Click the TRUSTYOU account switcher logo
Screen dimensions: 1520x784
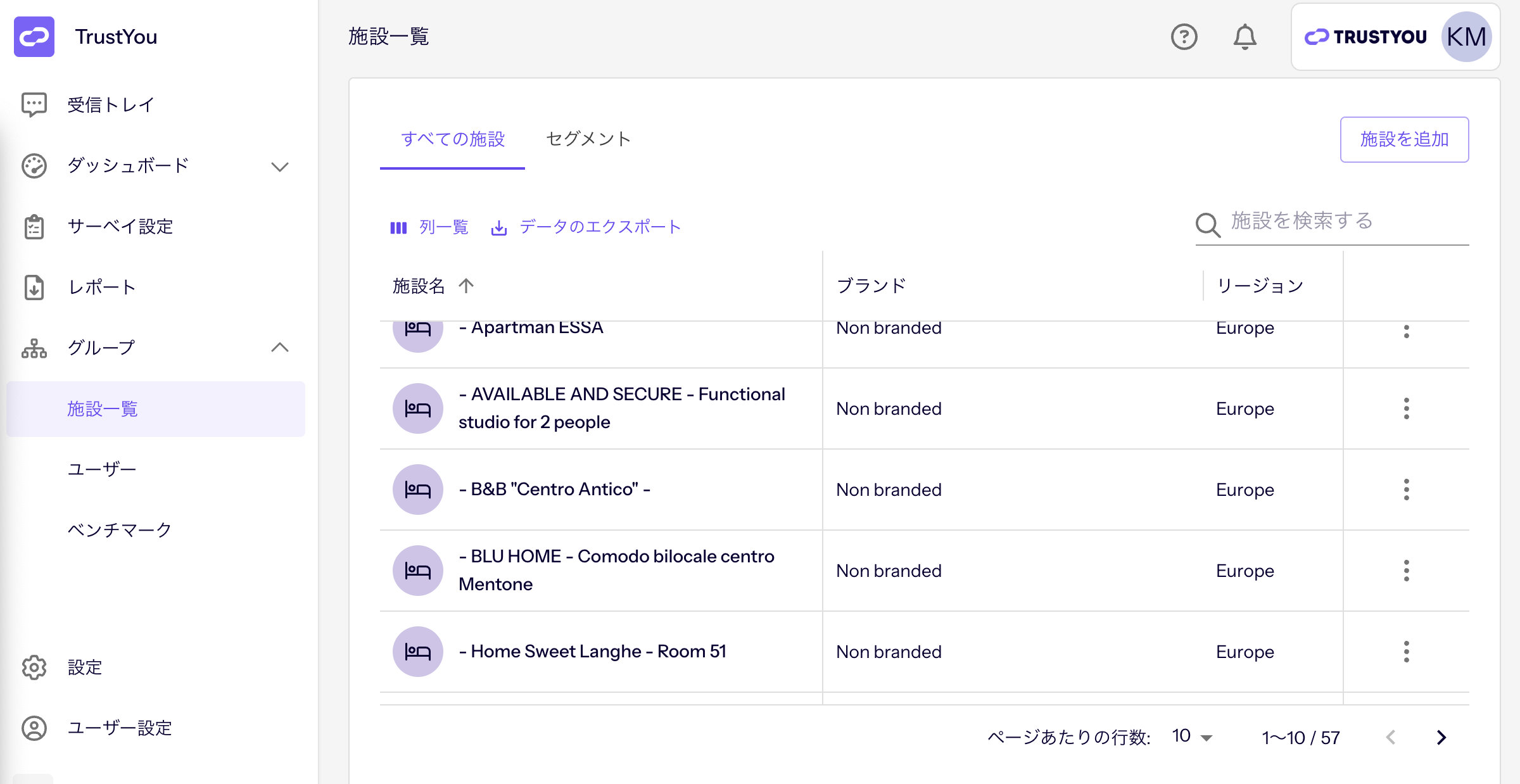pyautogui.click(x=1365, y=37)
